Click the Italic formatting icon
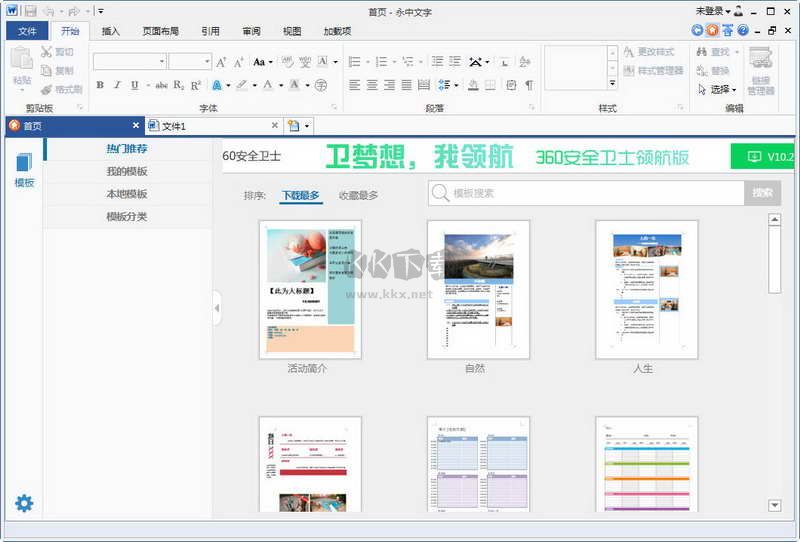800x542 pixels. (117, 85)
